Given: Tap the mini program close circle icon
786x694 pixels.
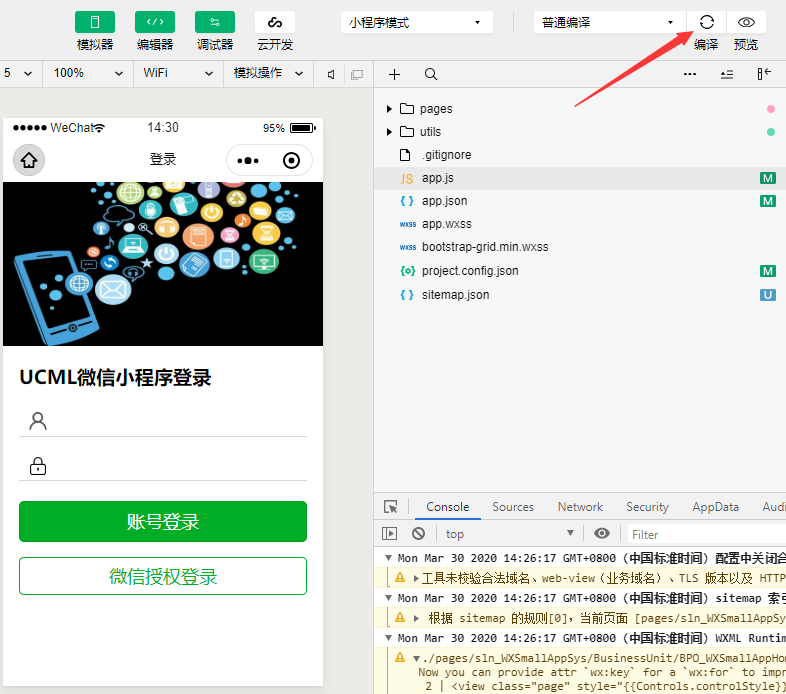Looking at the screenshot, I should coord(291,160).
